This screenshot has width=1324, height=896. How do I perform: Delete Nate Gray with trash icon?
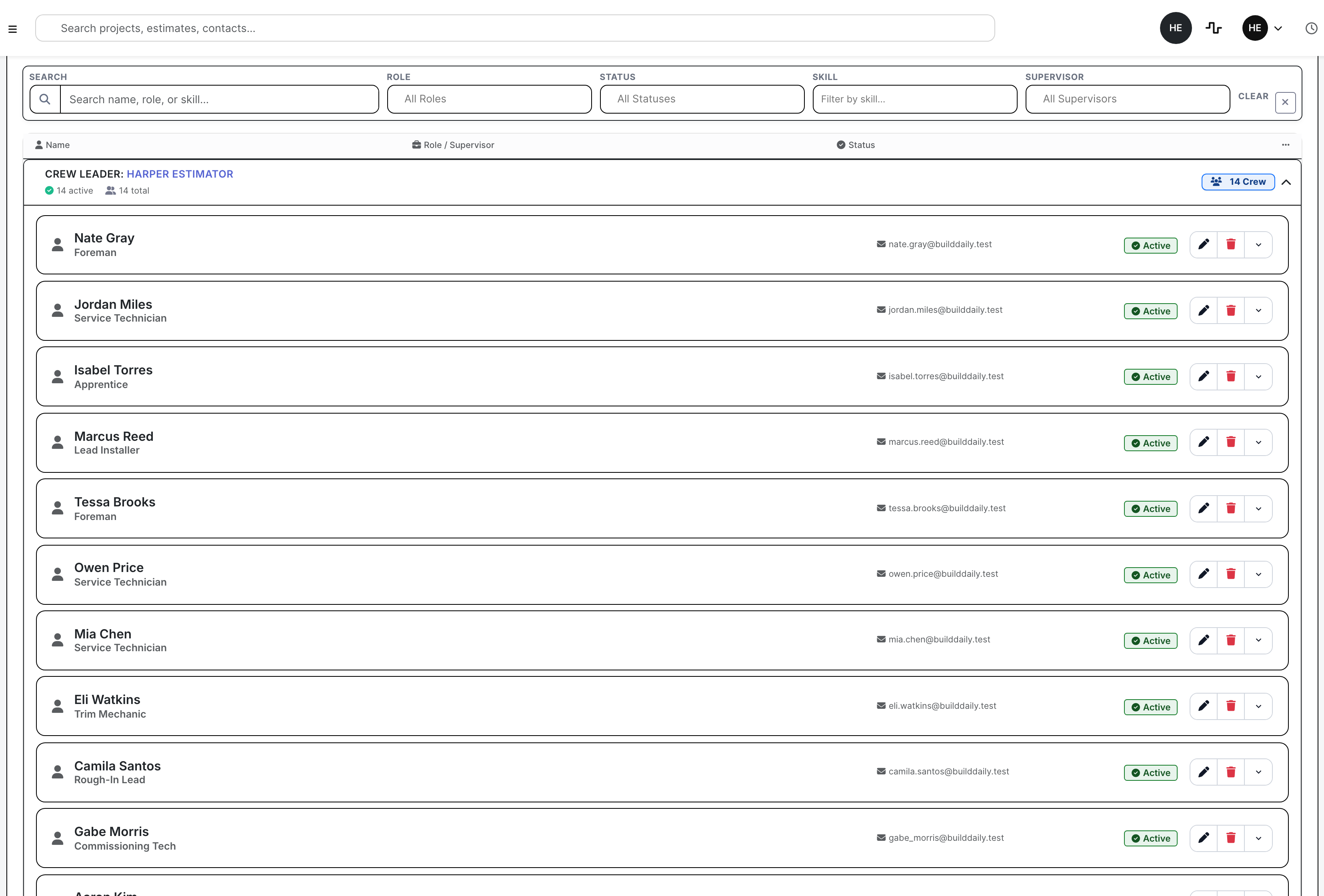click(1230, 245)
